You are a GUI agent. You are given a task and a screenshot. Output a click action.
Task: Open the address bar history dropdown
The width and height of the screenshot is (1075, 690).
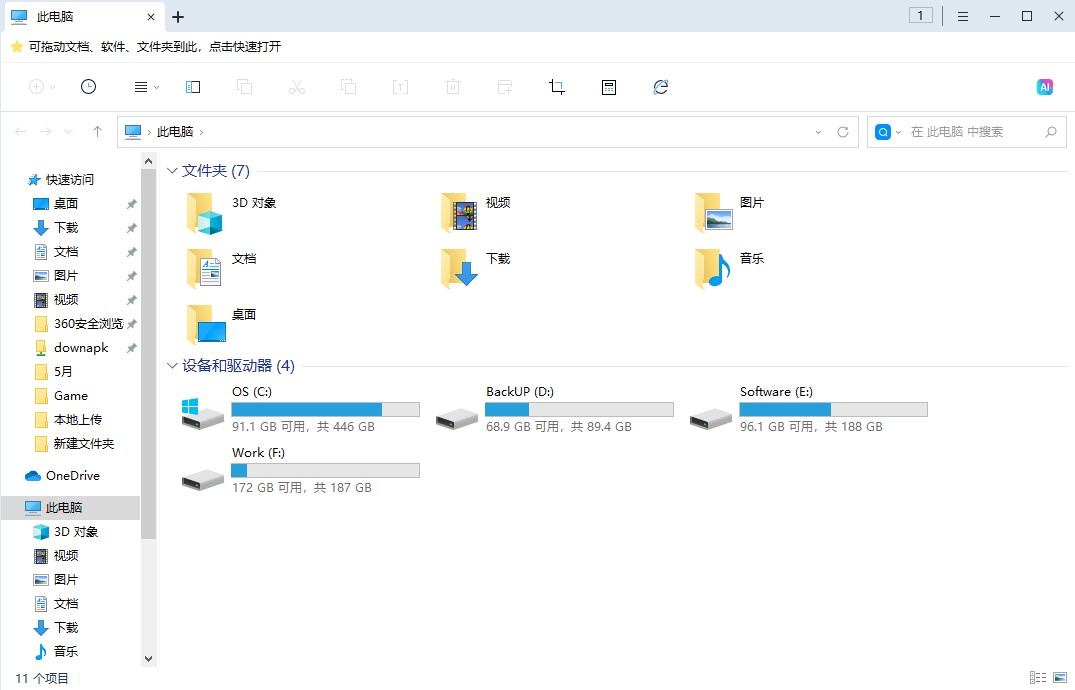[x=818, y=131]
